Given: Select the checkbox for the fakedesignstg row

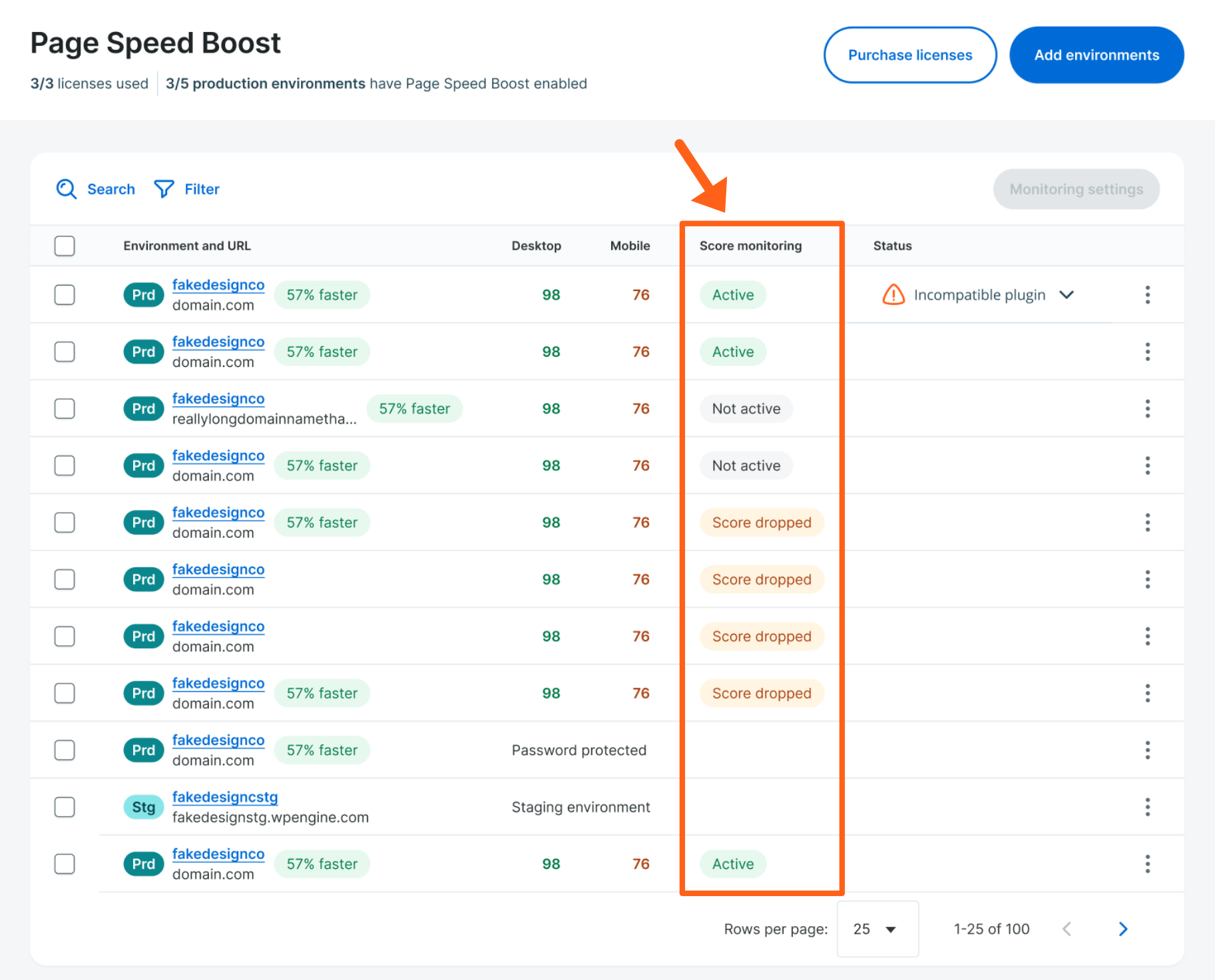Looking at the screenshot, I should pos(64,807).
